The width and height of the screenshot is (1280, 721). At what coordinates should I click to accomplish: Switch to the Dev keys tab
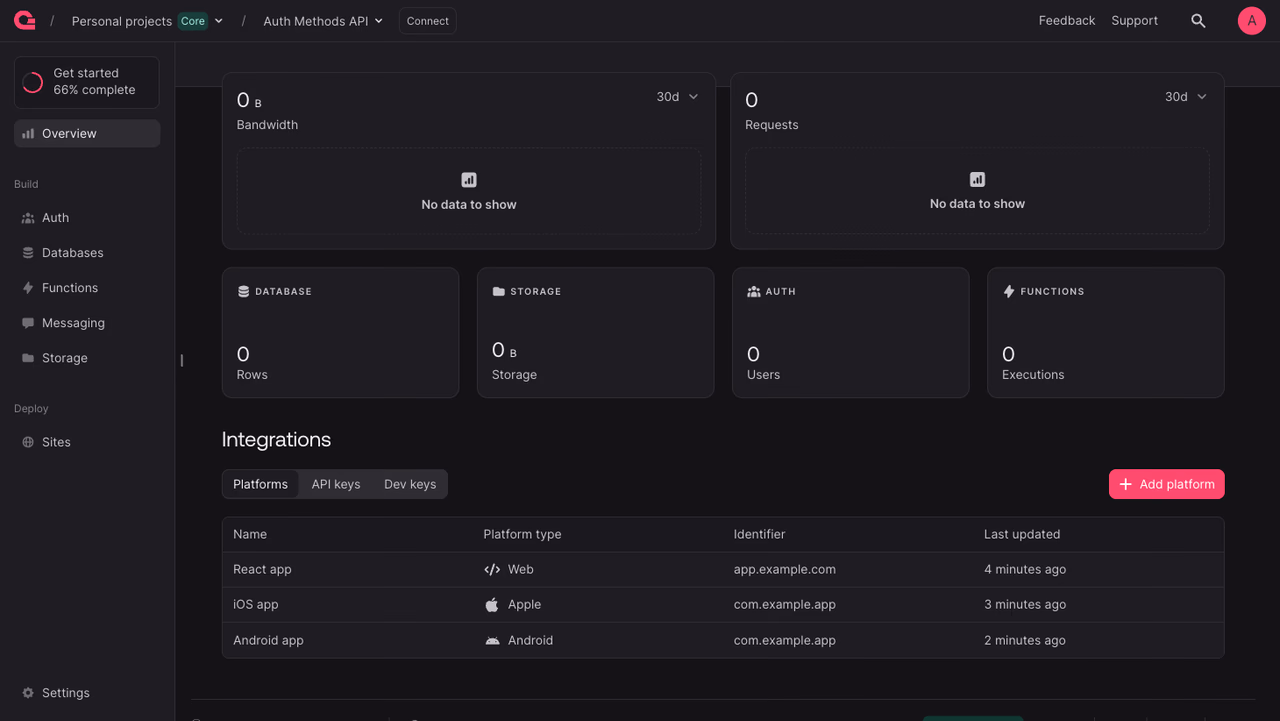410,484
